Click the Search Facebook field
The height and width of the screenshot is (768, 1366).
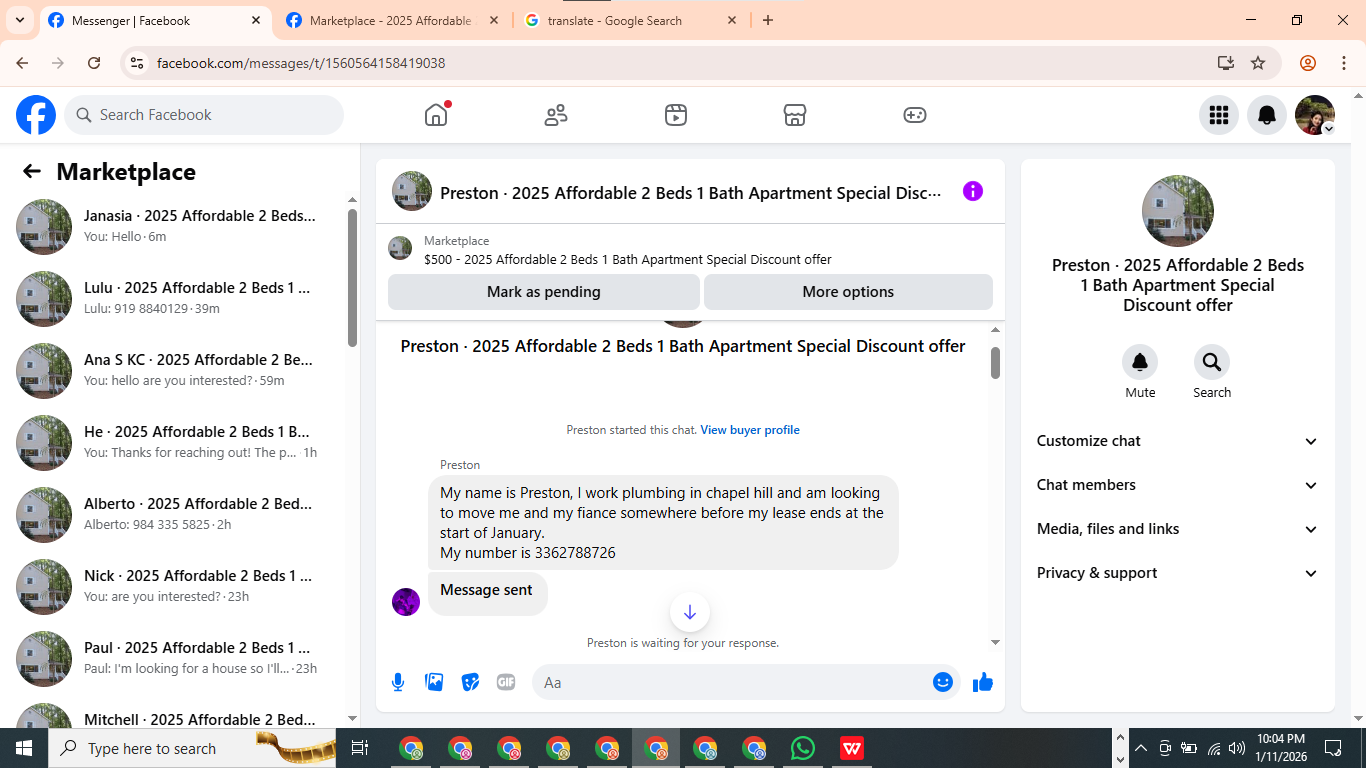coord(204,115)
